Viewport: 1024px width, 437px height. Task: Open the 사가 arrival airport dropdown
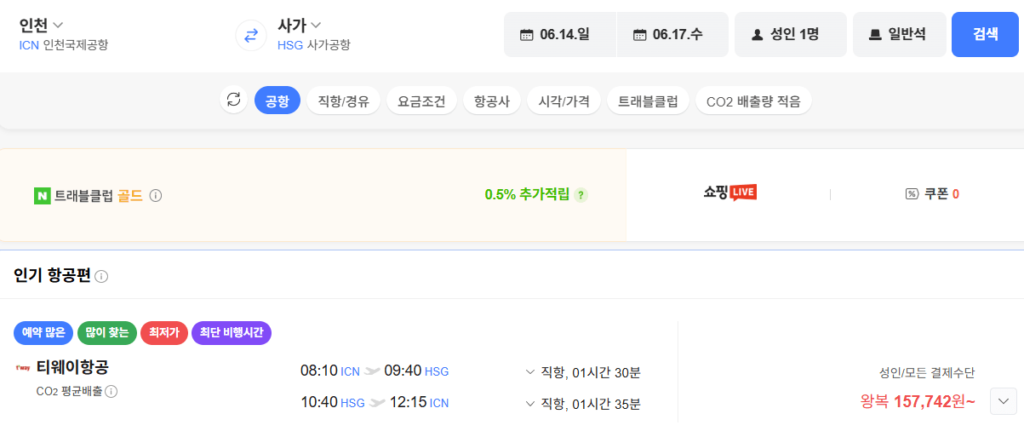click(299, 24)
